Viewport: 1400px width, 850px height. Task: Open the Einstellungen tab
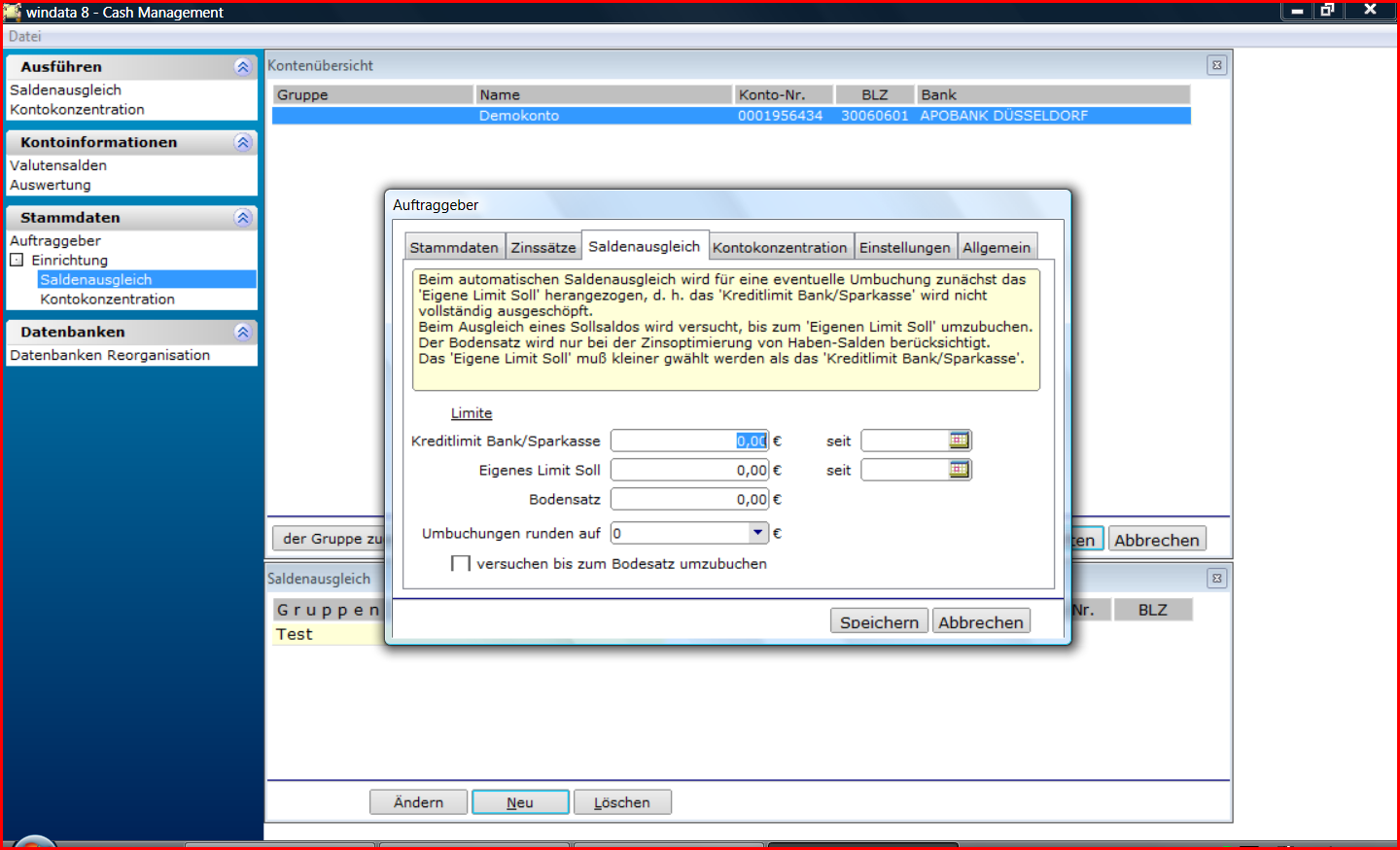pos(905,247)
